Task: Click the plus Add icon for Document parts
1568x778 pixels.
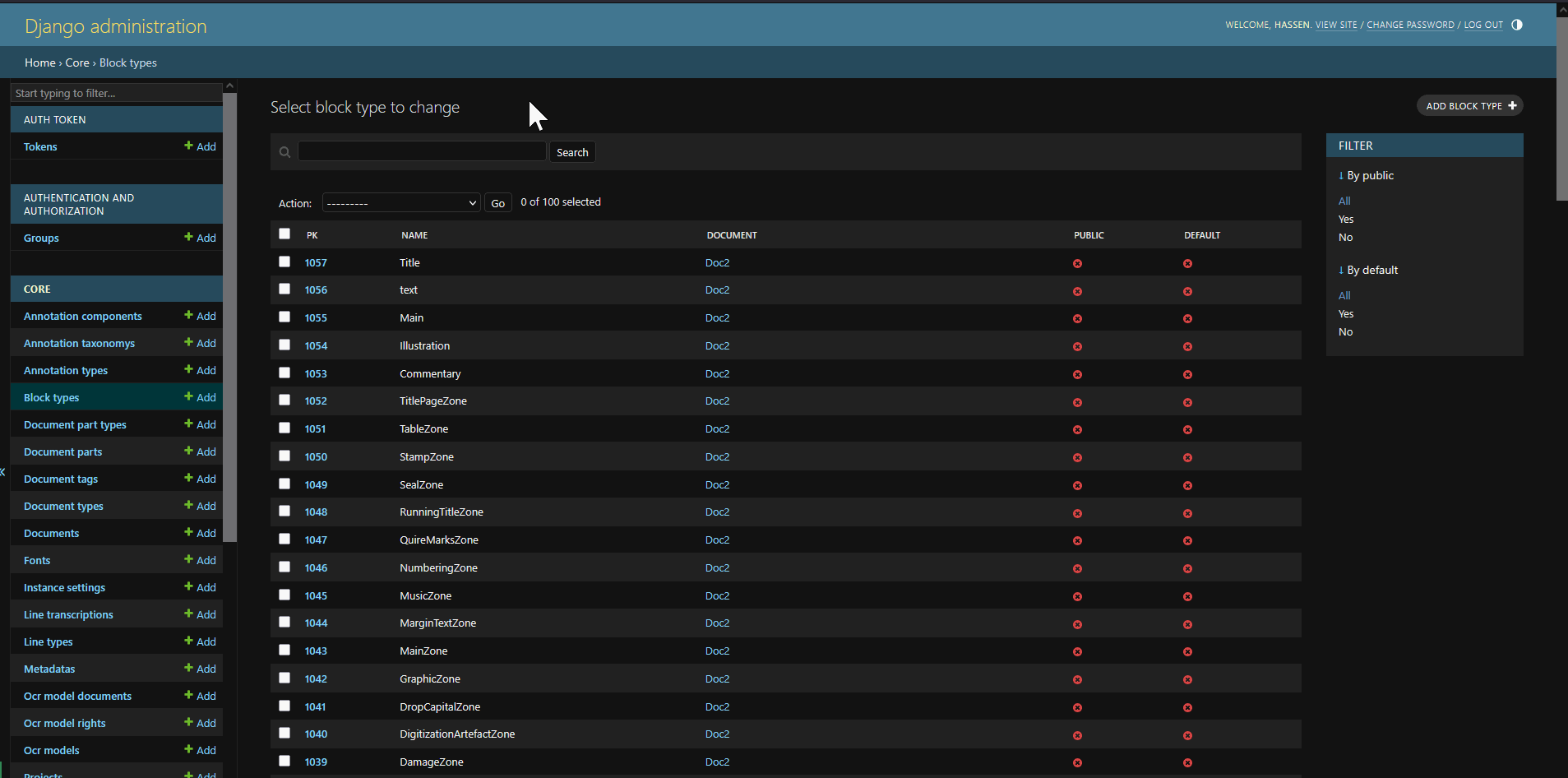Action: (188, 451)
